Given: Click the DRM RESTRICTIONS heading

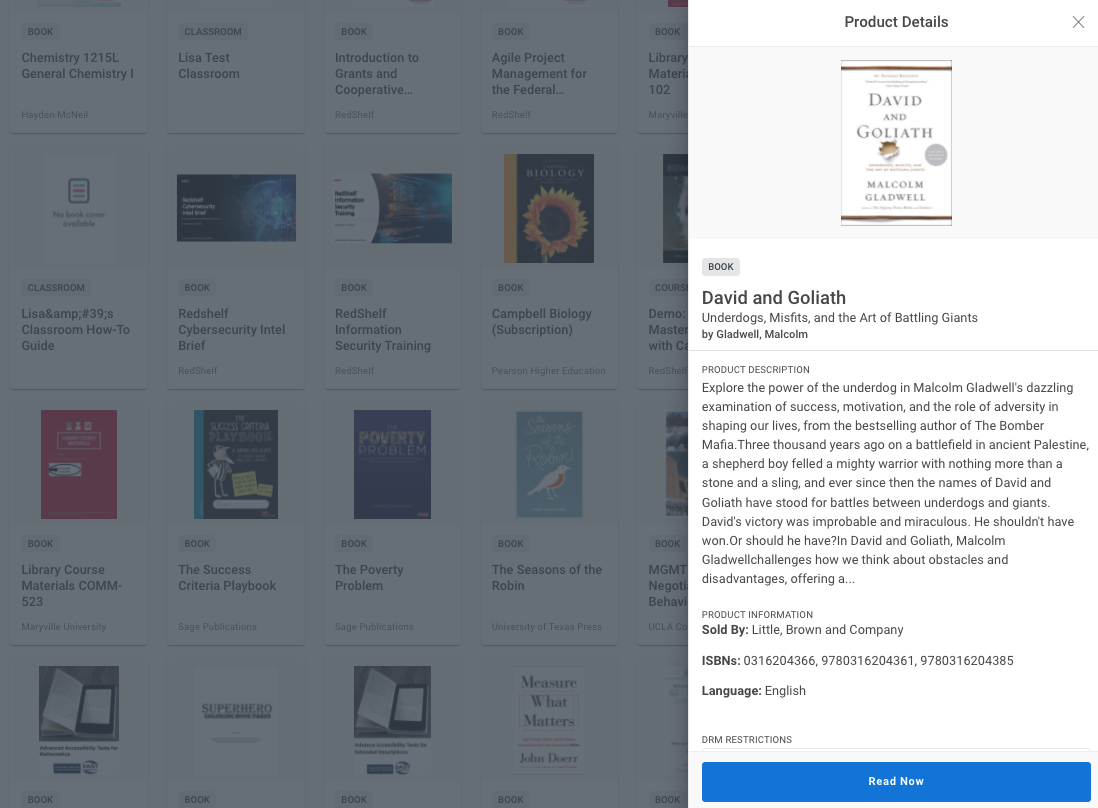Looking at the screenshot, I should [746, 740].
